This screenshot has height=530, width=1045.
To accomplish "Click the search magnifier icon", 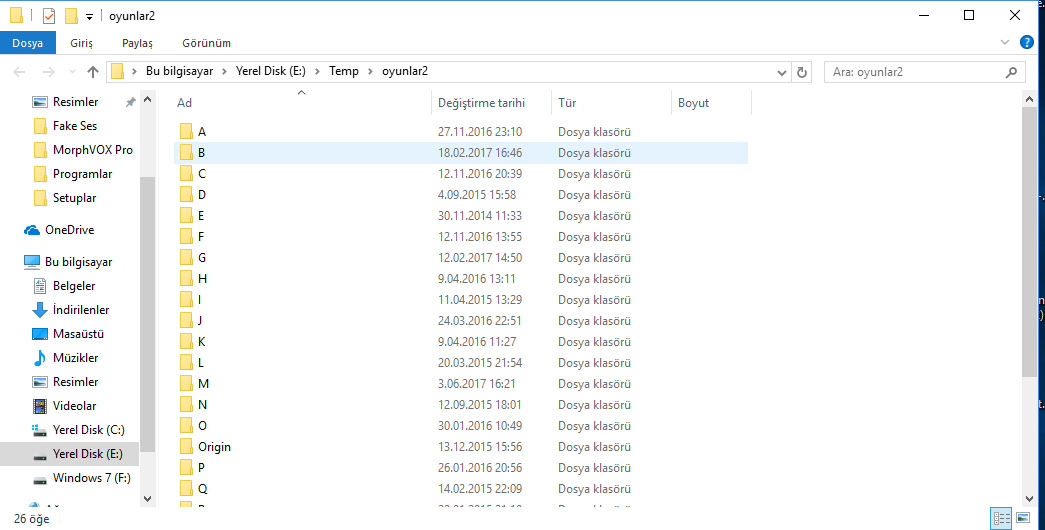I will pyautogui.click(x=1012, y=72).
